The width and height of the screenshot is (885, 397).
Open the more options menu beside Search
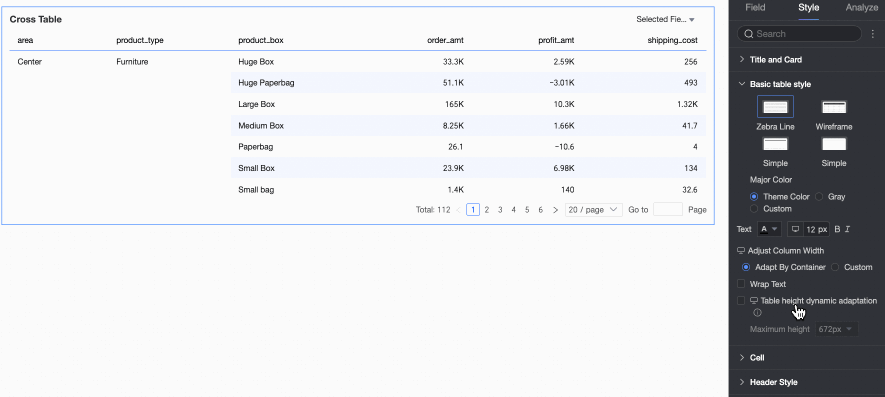(873, 34)
